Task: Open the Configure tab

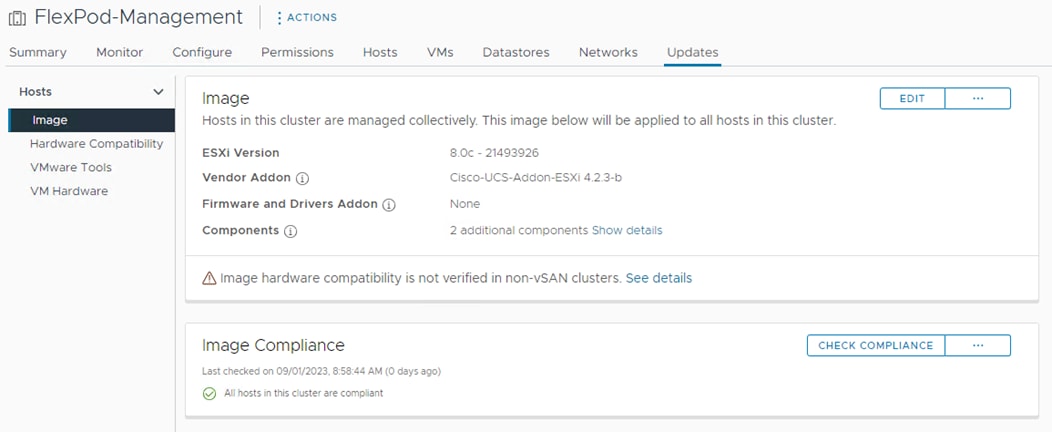Action: pos(202,52)
